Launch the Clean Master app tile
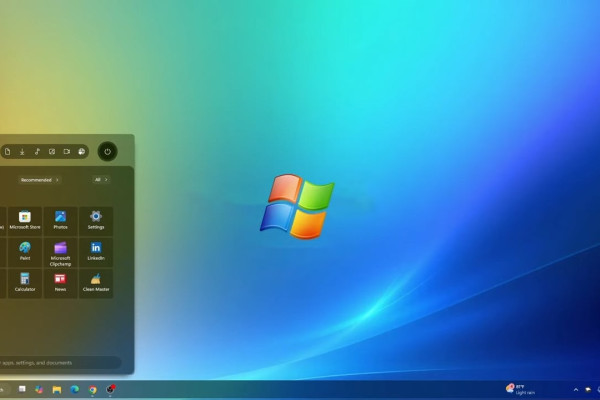This screenshot has width=600, height=400. click(96, 283)
